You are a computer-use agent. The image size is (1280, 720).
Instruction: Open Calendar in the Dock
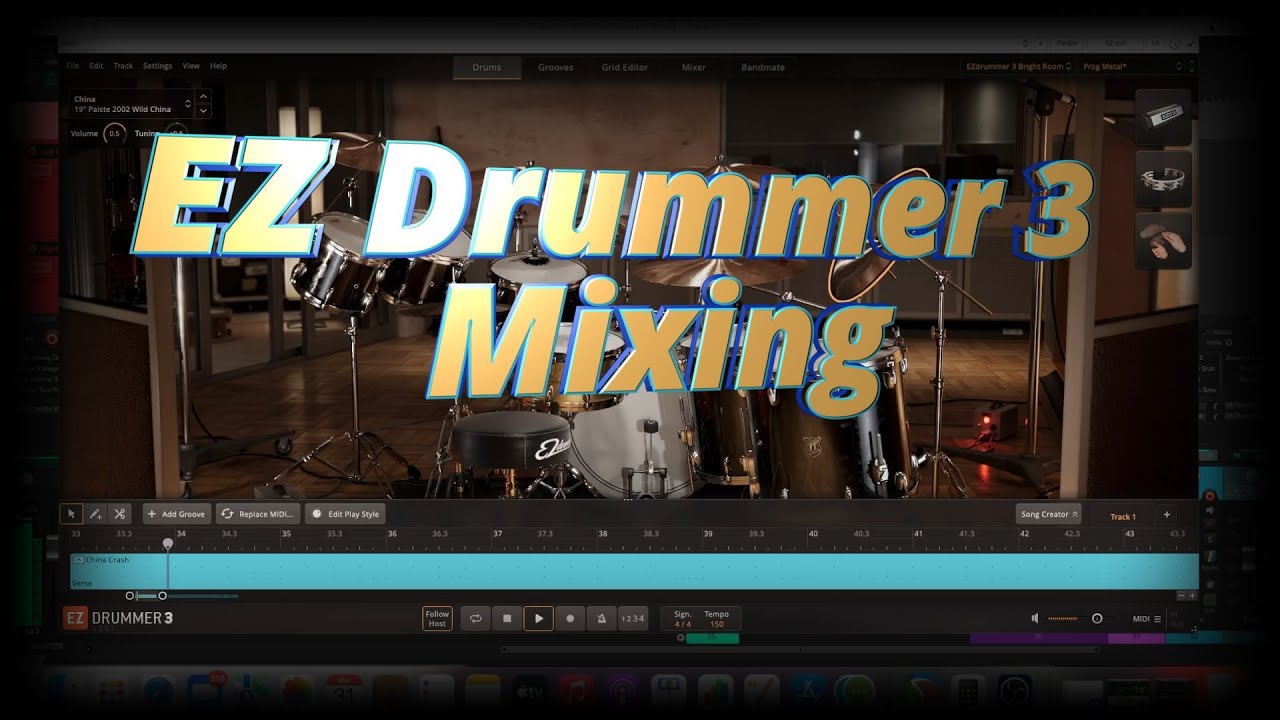[x=343, y=691]
